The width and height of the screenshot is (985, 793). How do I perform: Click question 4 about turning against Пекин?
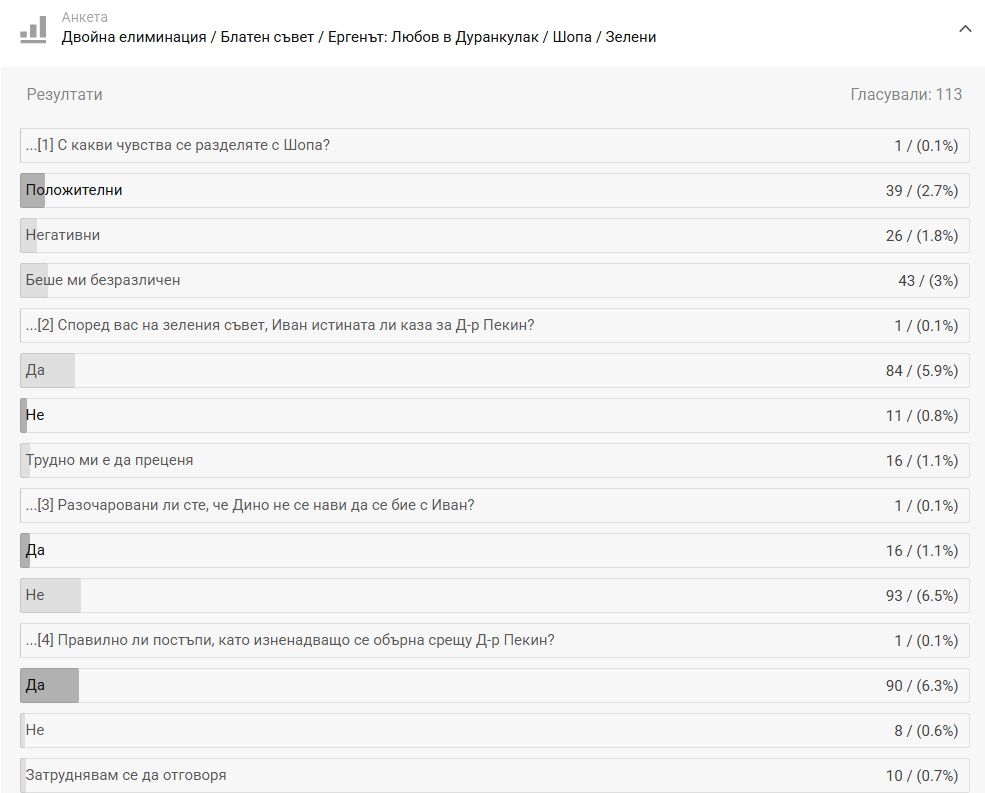pyautogui.click(x=494, y=640)
